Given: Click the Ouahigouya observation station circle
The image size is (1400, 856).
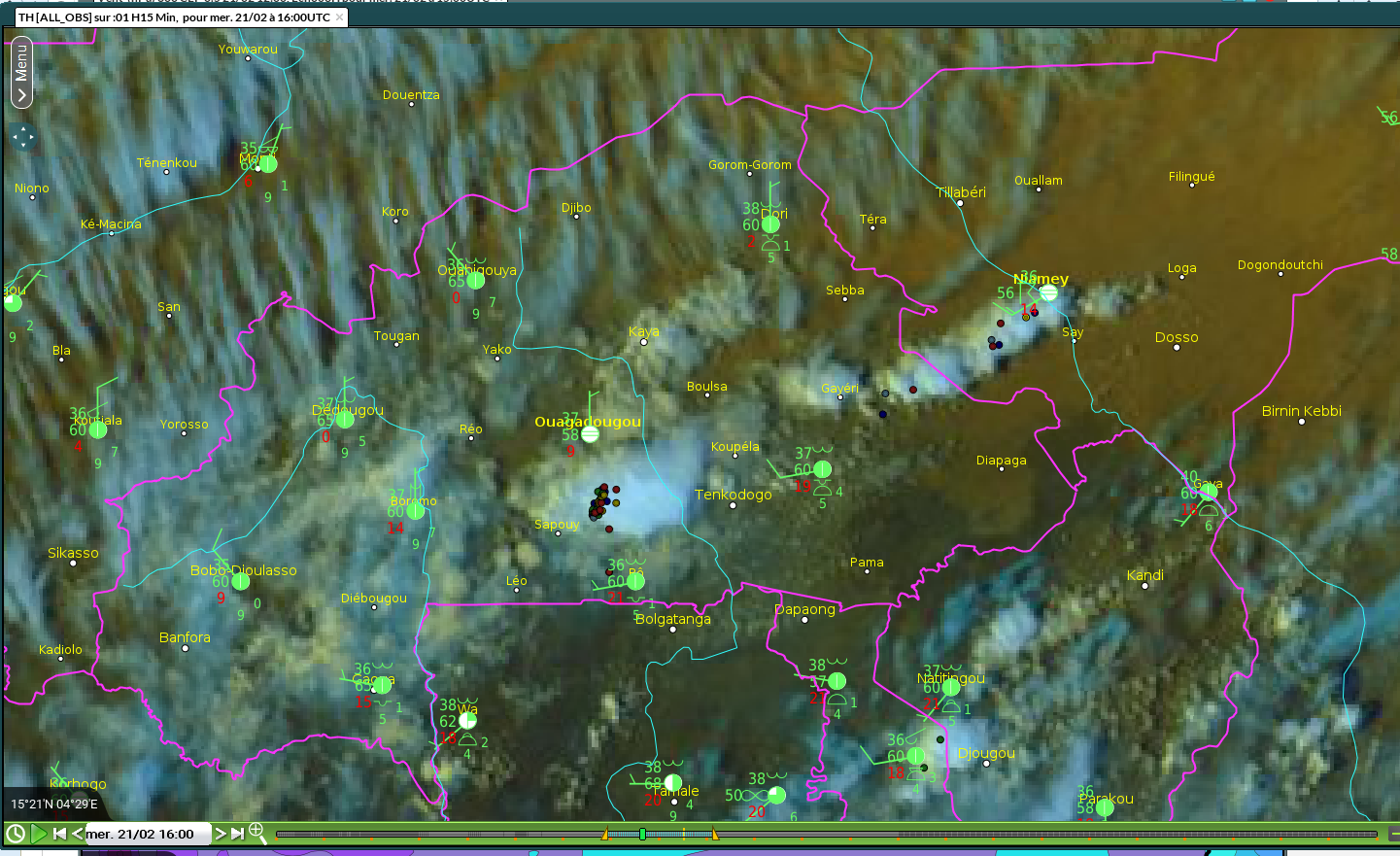Looking at the screenshot, I should click(475, 281).
